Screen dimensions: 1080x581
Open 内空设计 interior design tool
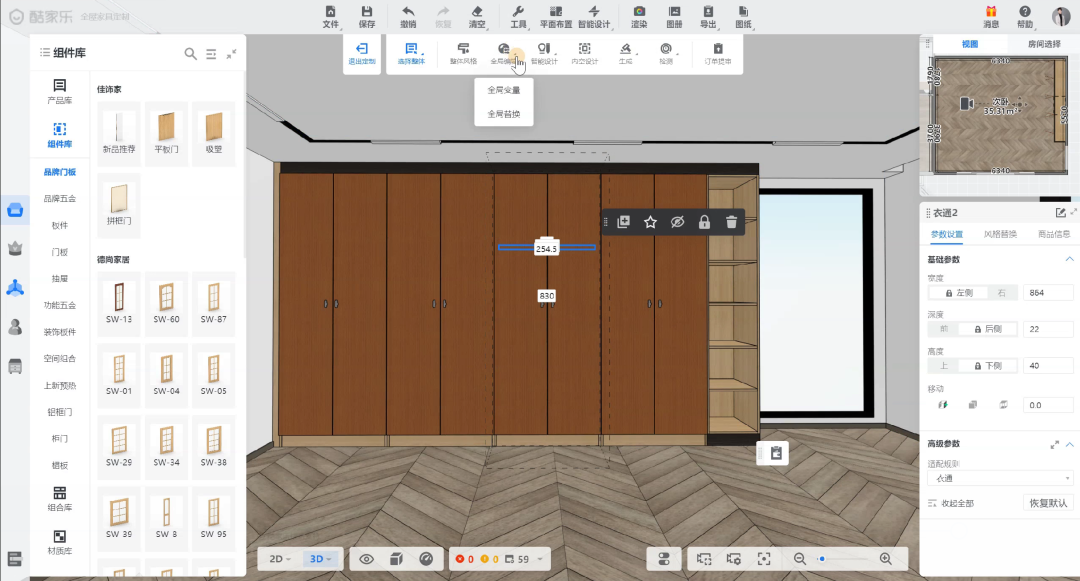[584, 53]
